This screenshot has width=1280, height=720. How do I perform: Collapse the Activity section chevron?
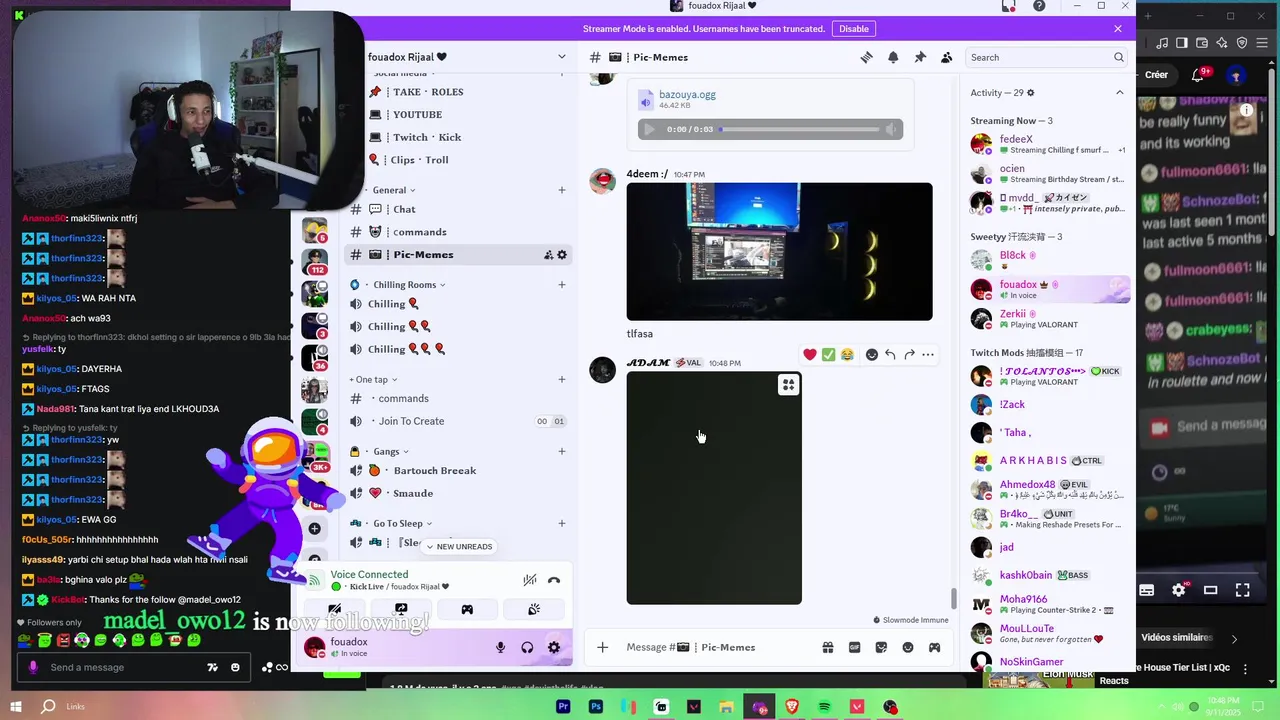click(1119, 92)
